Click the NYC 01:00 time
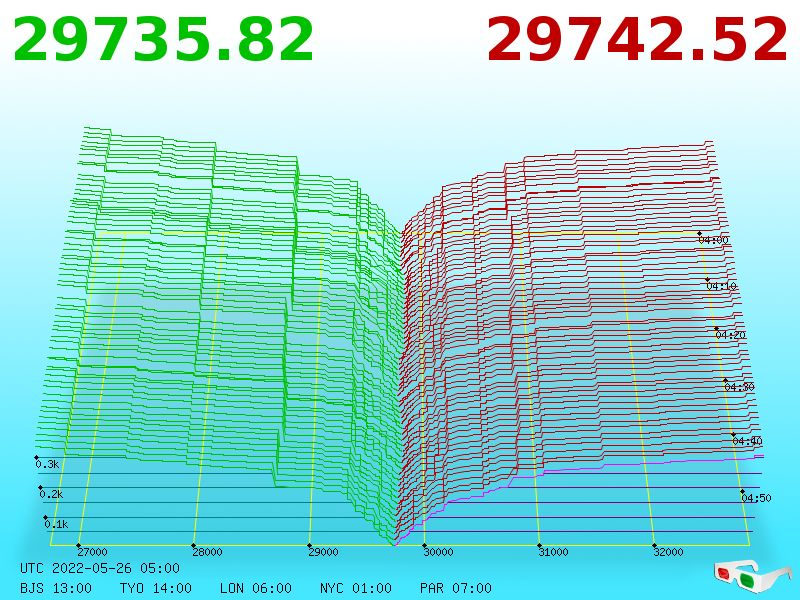This screenshot has height=600, width=800. tap(356, 588)
